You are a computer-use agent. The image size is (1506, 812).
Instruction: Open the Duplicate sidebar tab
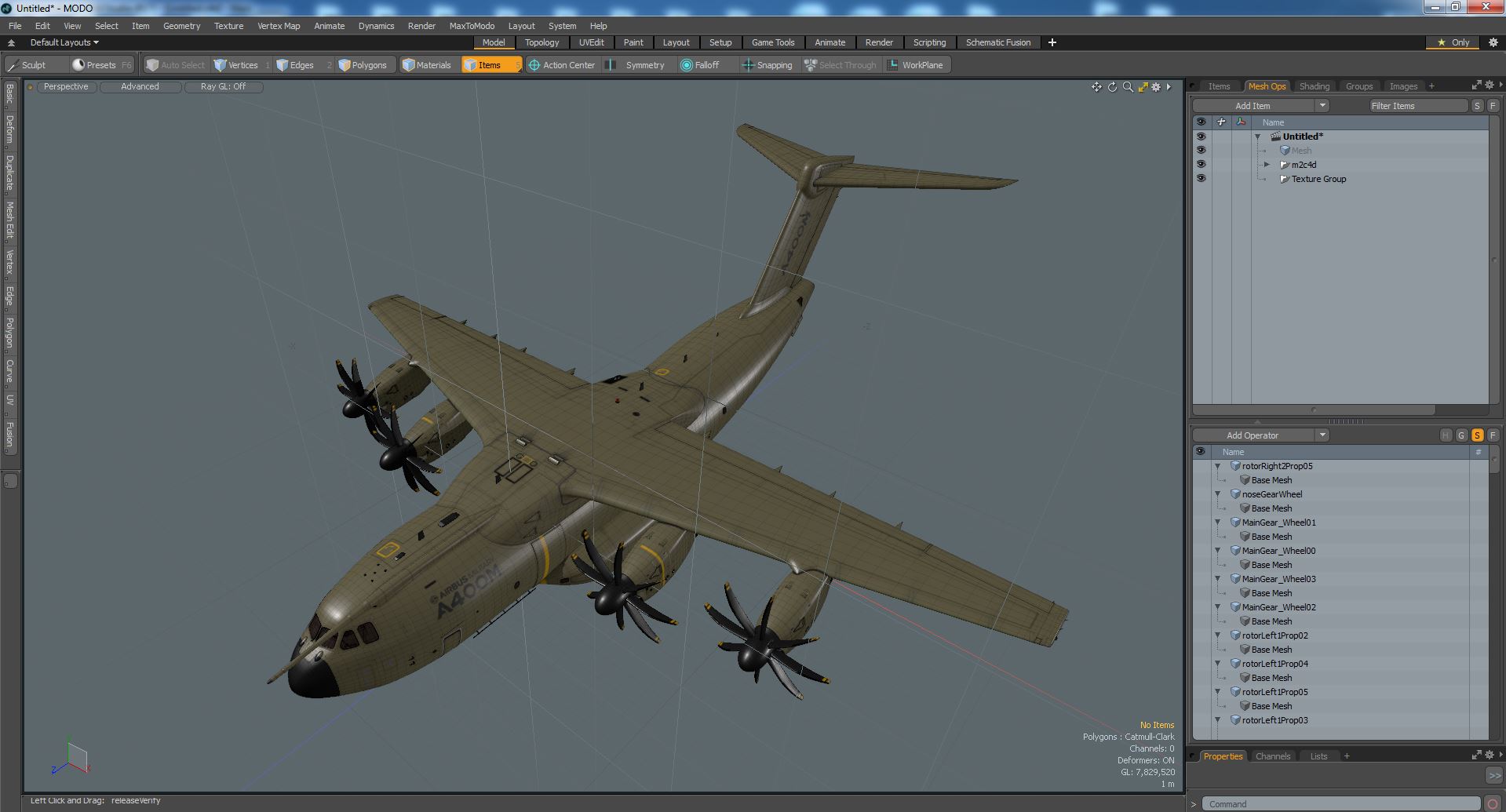tap(10, 173)
